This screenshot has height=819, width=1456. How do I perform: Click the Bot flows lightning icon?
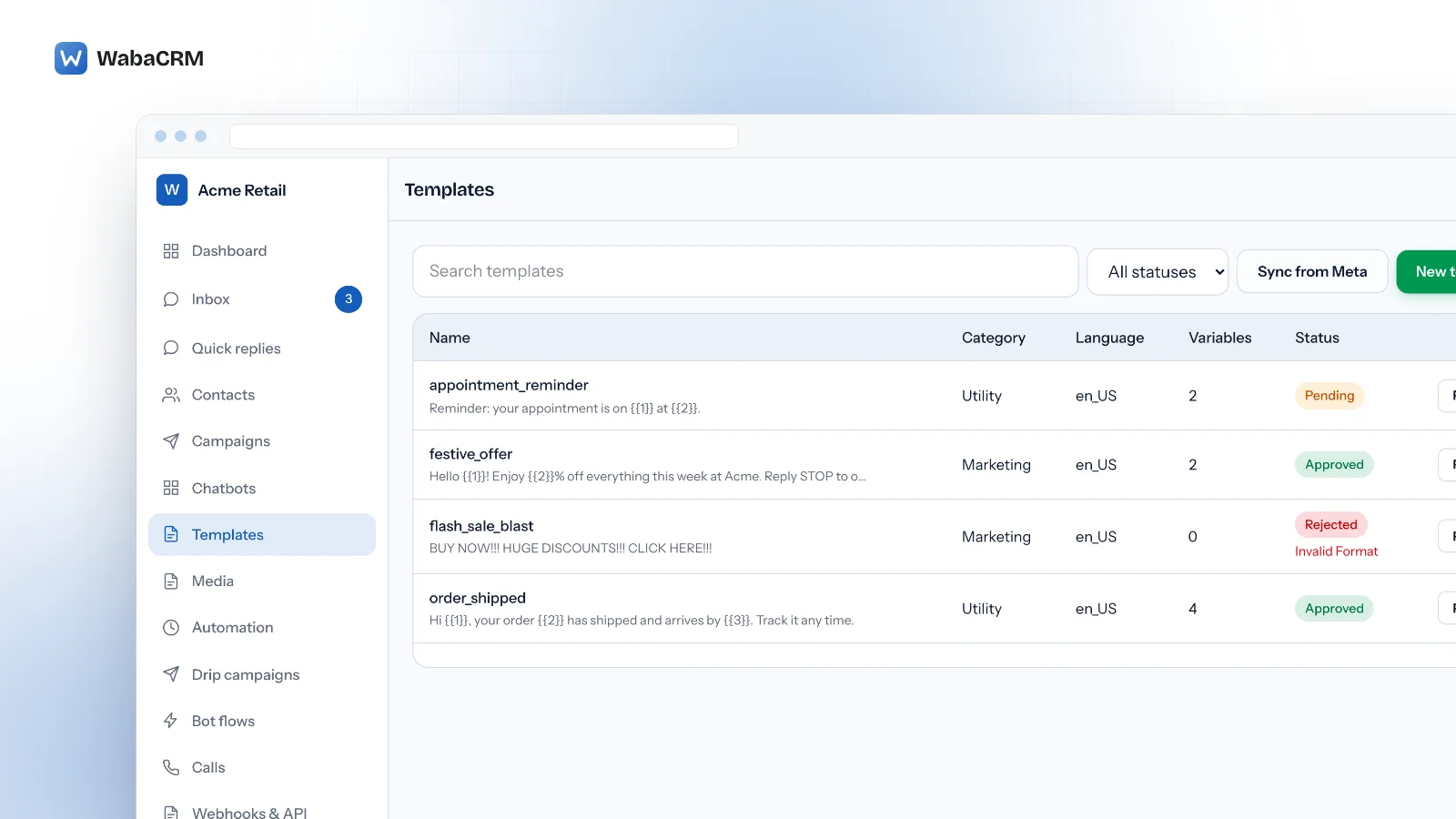(171, 721)
